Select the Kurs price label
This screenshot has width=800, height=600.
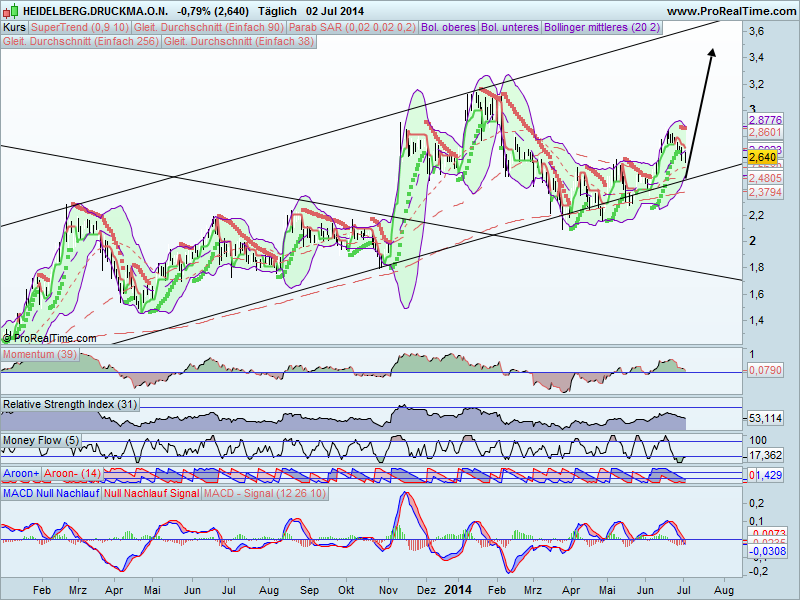pyautogui.click(x=14, y=28)
